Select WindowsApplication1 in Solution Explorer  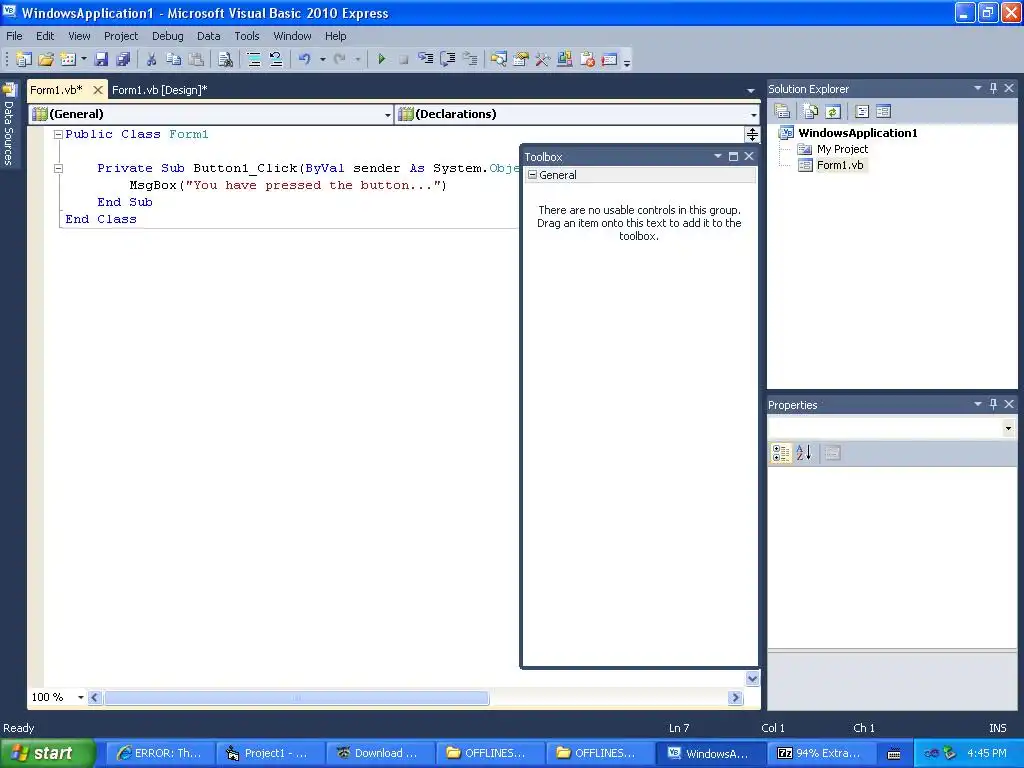(857, 133)
